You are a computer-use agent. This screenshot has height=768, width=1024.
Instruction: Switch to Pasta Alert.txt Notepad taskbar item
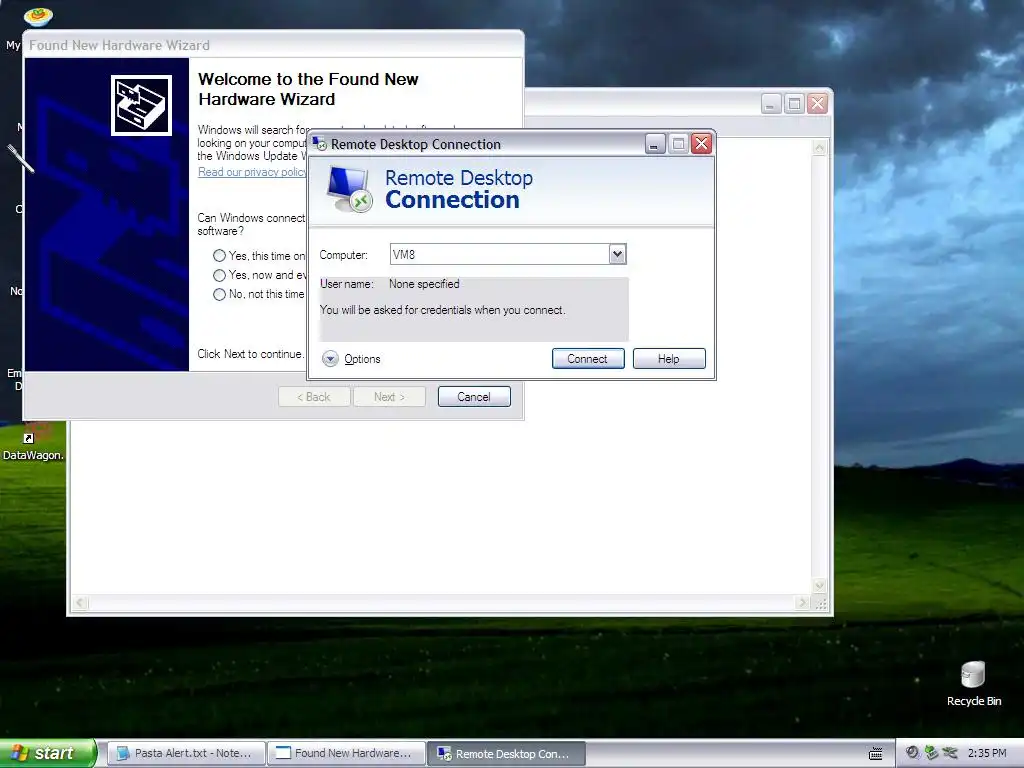click(x=186, y=754)
